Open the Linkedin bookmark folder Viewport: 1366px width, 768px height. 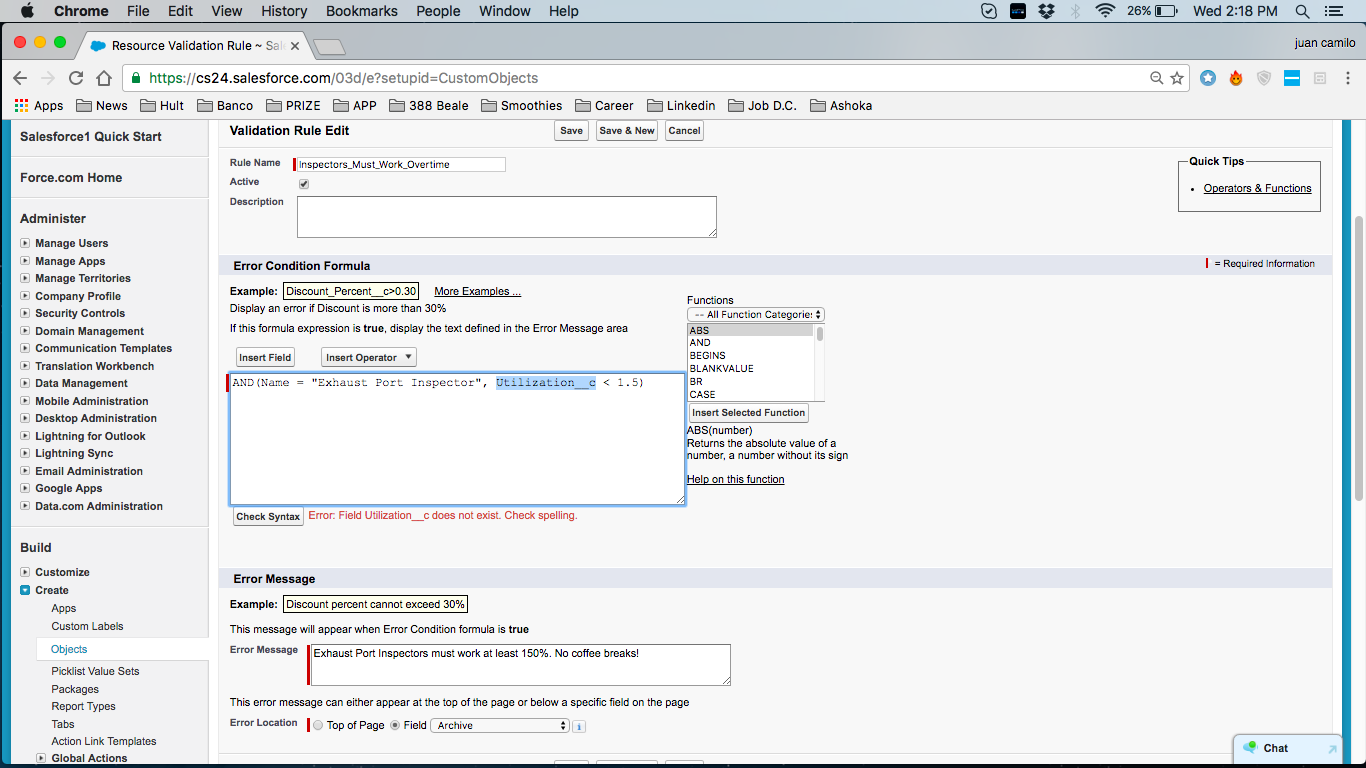pyautogui.click(x=681, y=105)
